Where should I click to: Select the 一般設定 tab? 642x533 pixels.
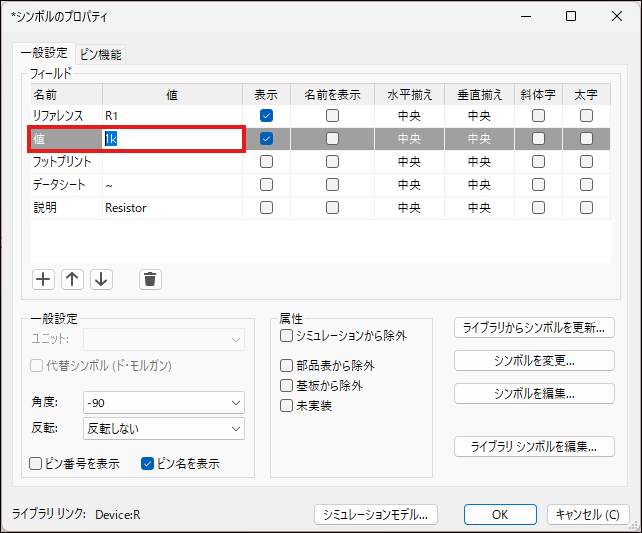(44, 53)
